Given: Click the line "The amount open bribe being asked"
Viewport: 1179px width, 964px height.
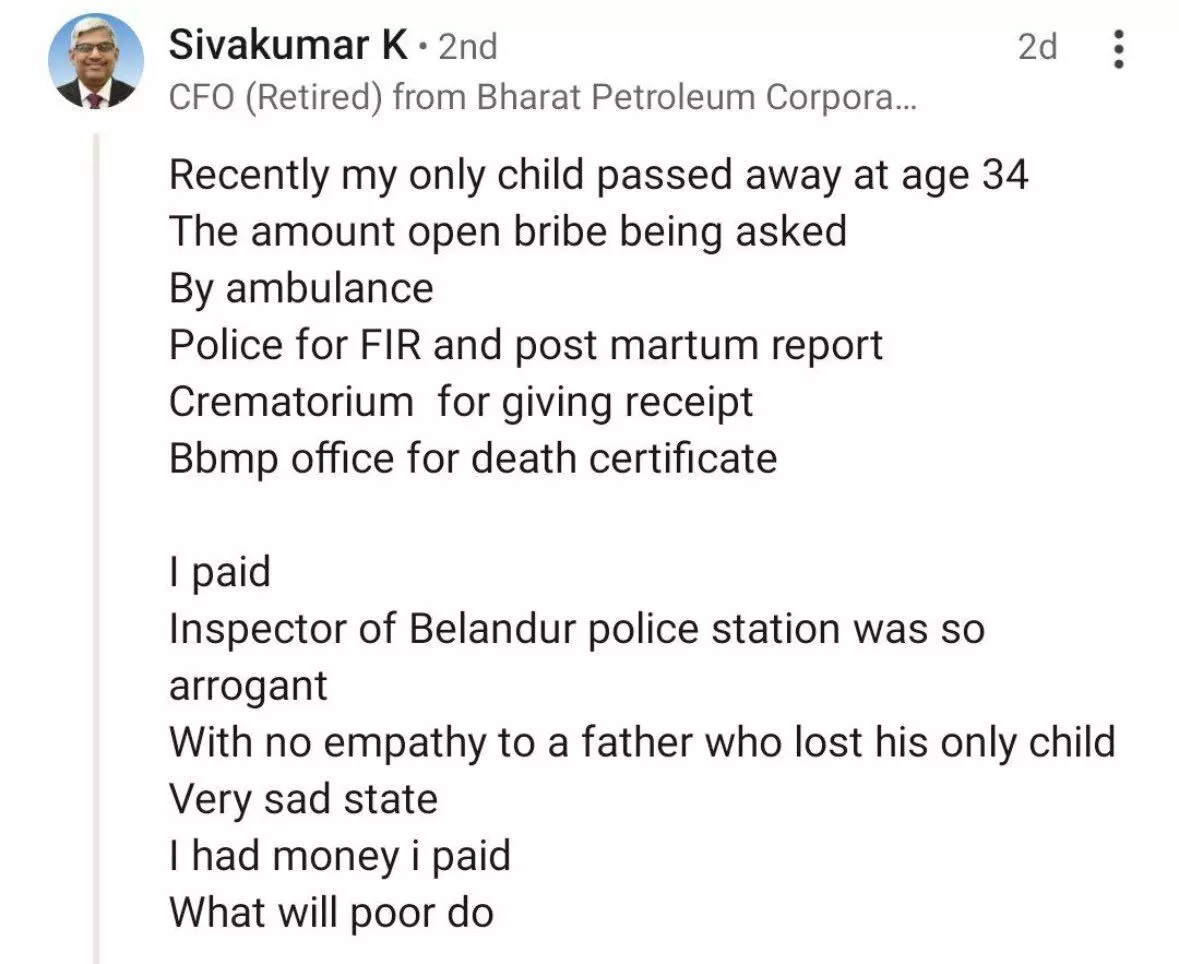Looking at the screenshot, I should [507, 231].
